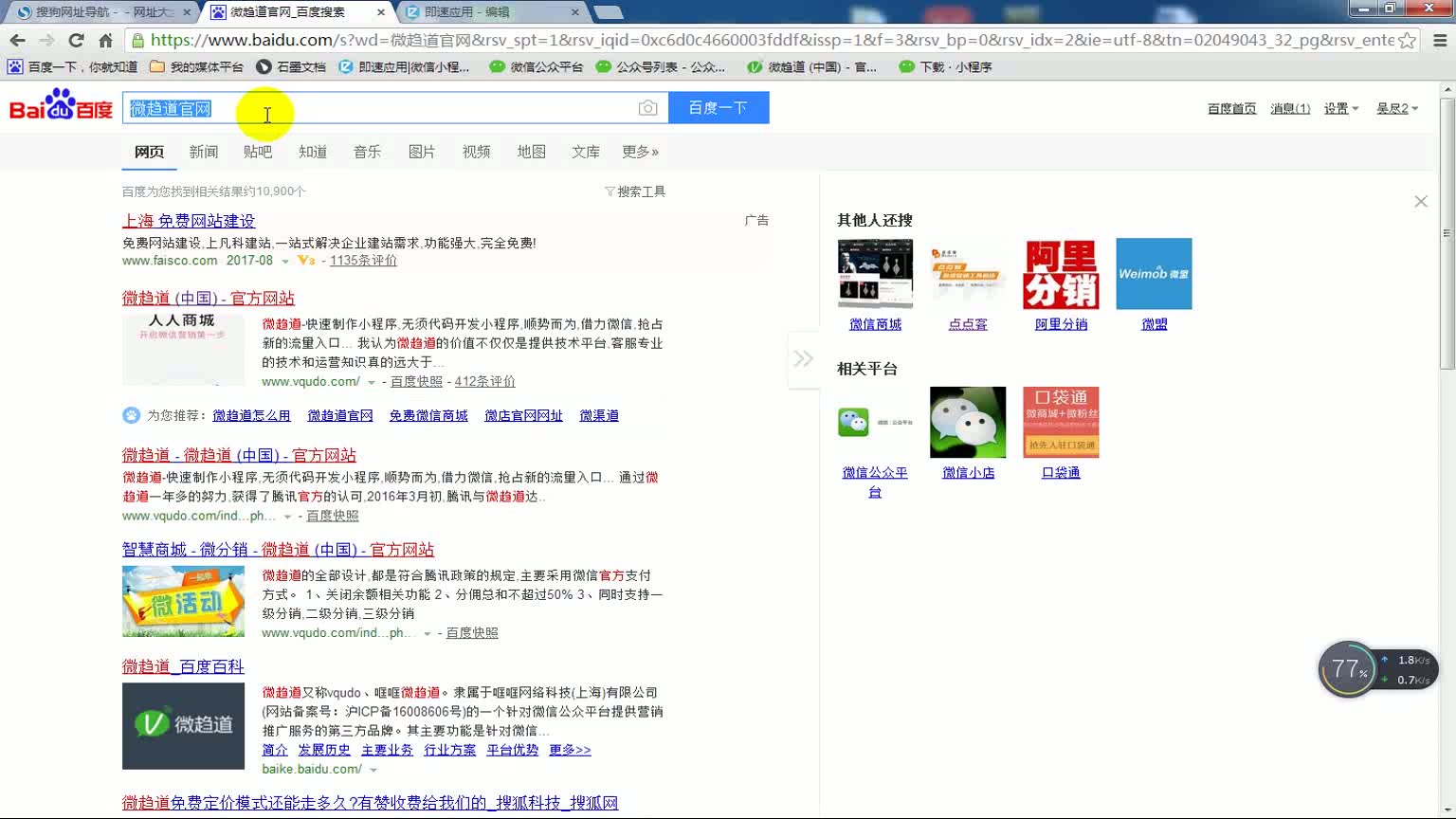Open the browser home page icon
The image size is (1456, 819).
(x=106, y=40)
